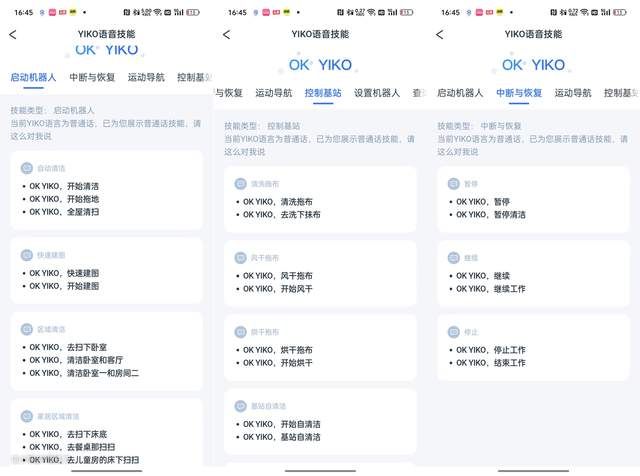Switch to 设置机器人 tab on the middle screen
640x476 pixels.
[376, 93]
